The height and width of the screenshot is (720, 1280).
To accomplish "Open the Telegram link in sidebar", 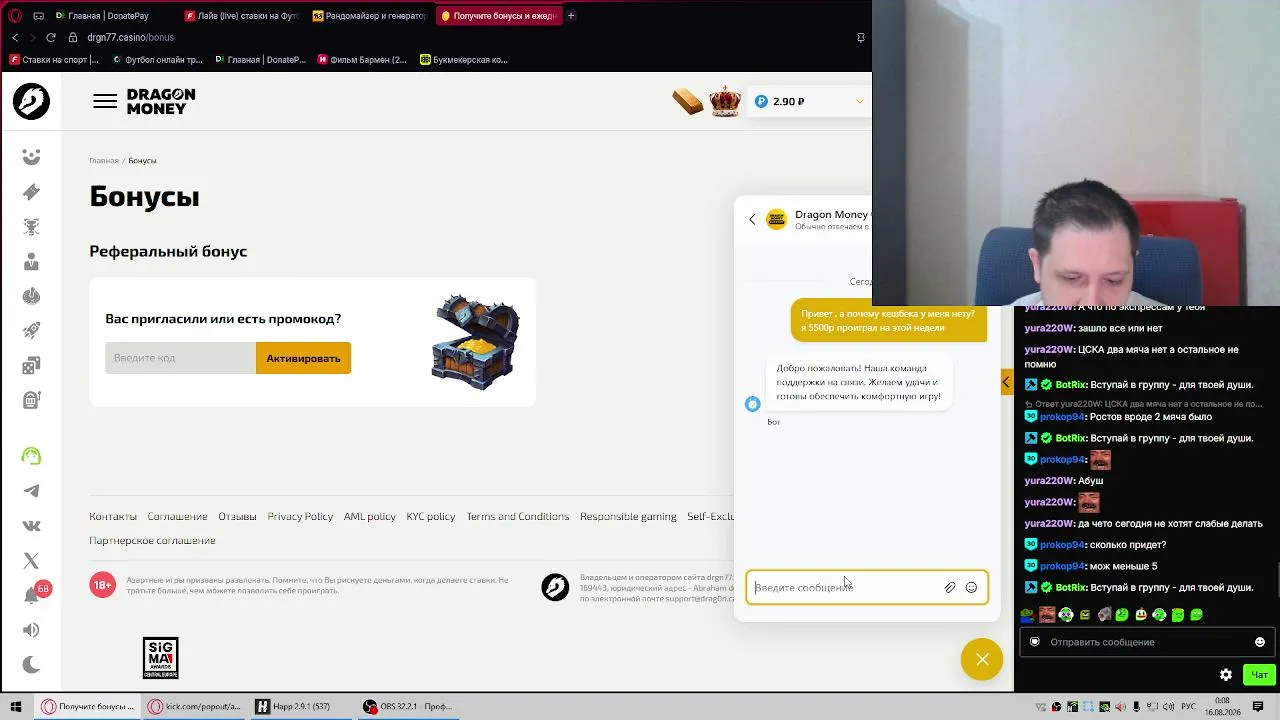I will (x=31, y=491).
